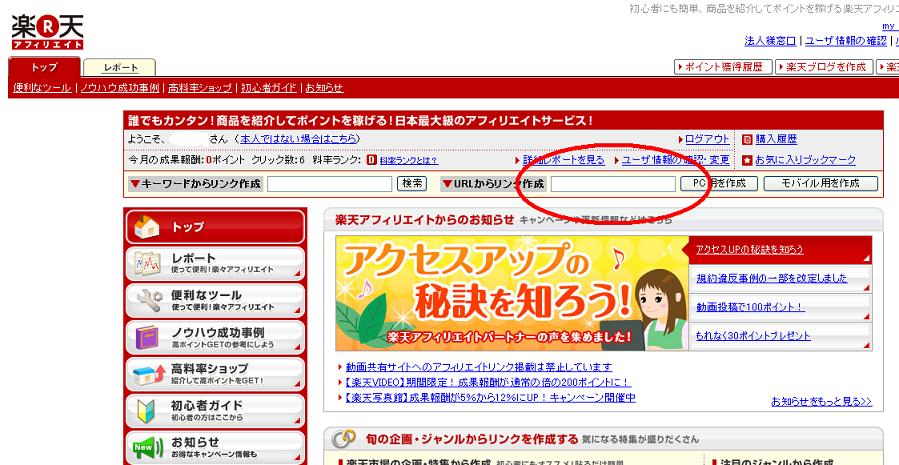Image resolution: width=899 pixels, height=465 pixels.
Task: Click the beginner mark icon for 初心者ガイド
Action: (x=146, y=411)
